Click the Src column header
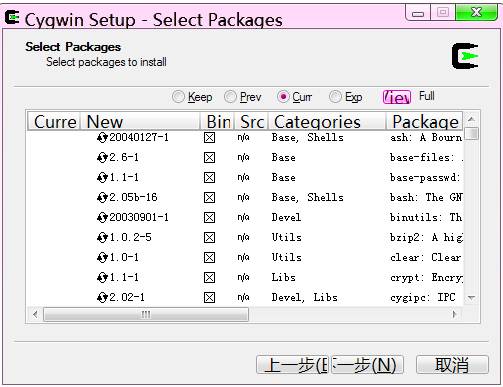This screenshot has height=387, width=503. point(252,121)
